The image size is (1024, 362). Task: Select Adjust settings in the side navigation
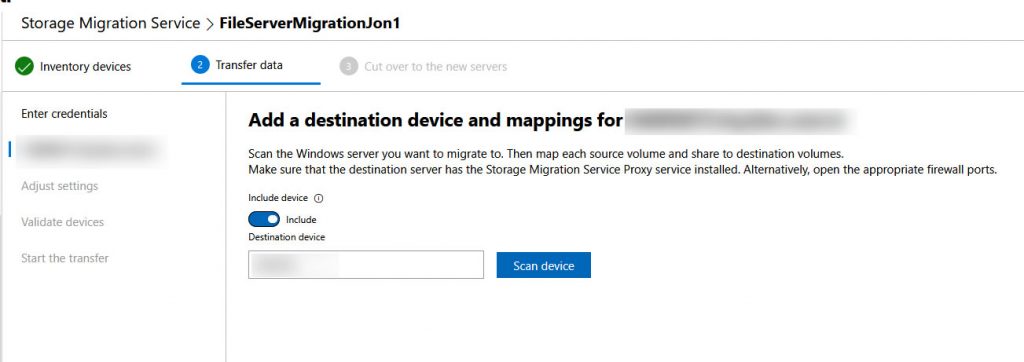click(59, 186)
